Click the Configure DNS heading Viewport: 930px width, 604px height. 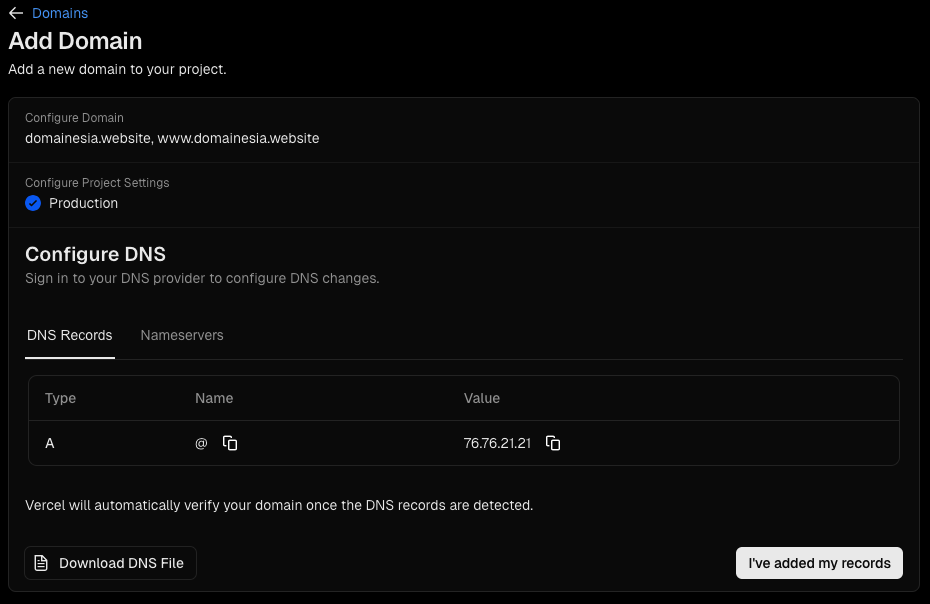(95, 254)
